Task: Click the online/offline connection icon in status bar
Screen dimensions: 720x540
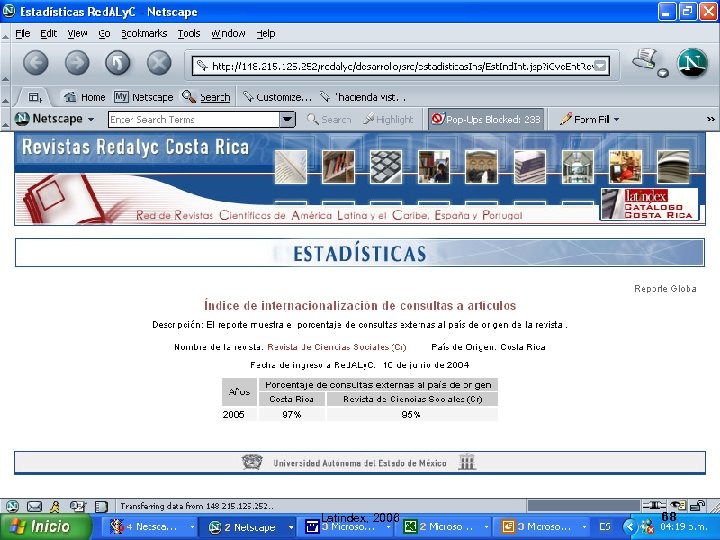Action: (x=654, y=506)
